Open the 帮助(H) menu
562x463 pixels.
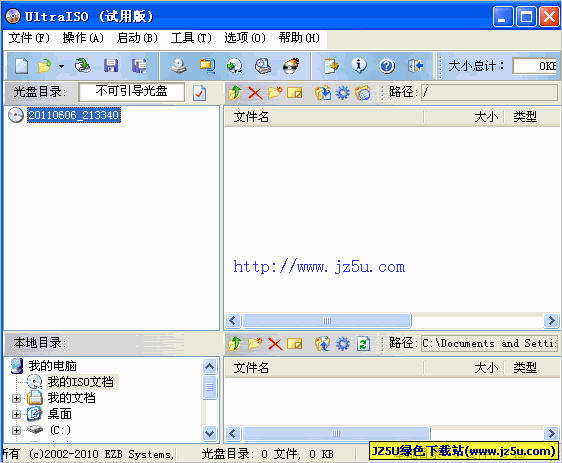tap(299, 38)
